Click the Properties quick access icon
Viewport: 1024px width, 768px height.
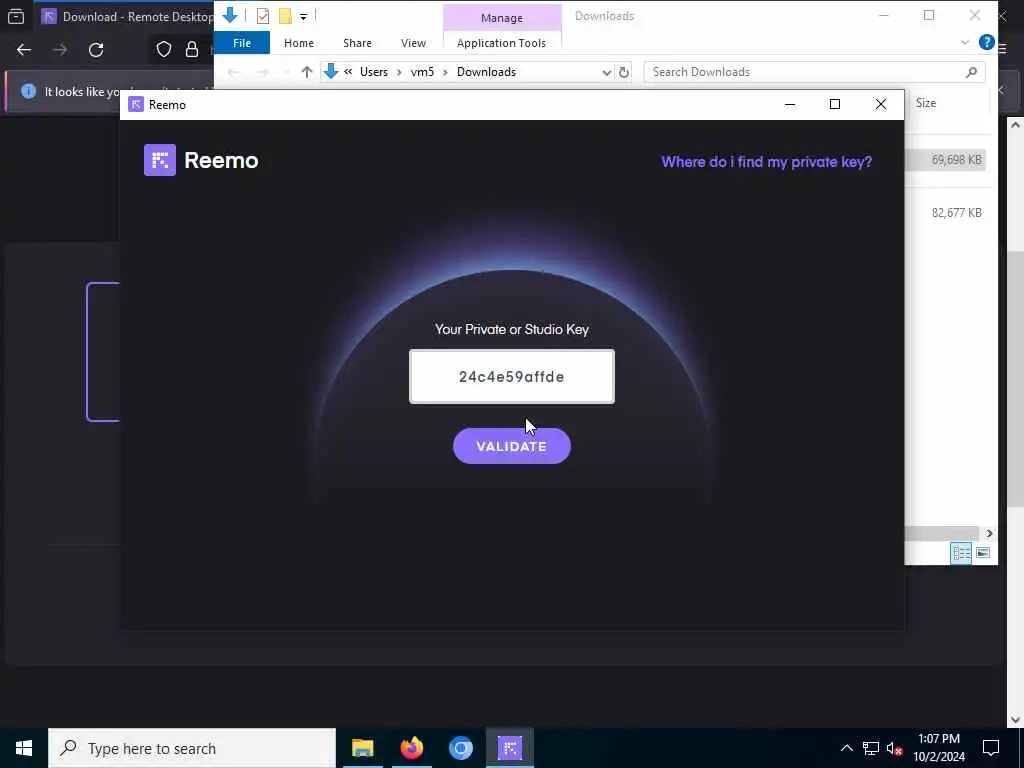(263, 16)
